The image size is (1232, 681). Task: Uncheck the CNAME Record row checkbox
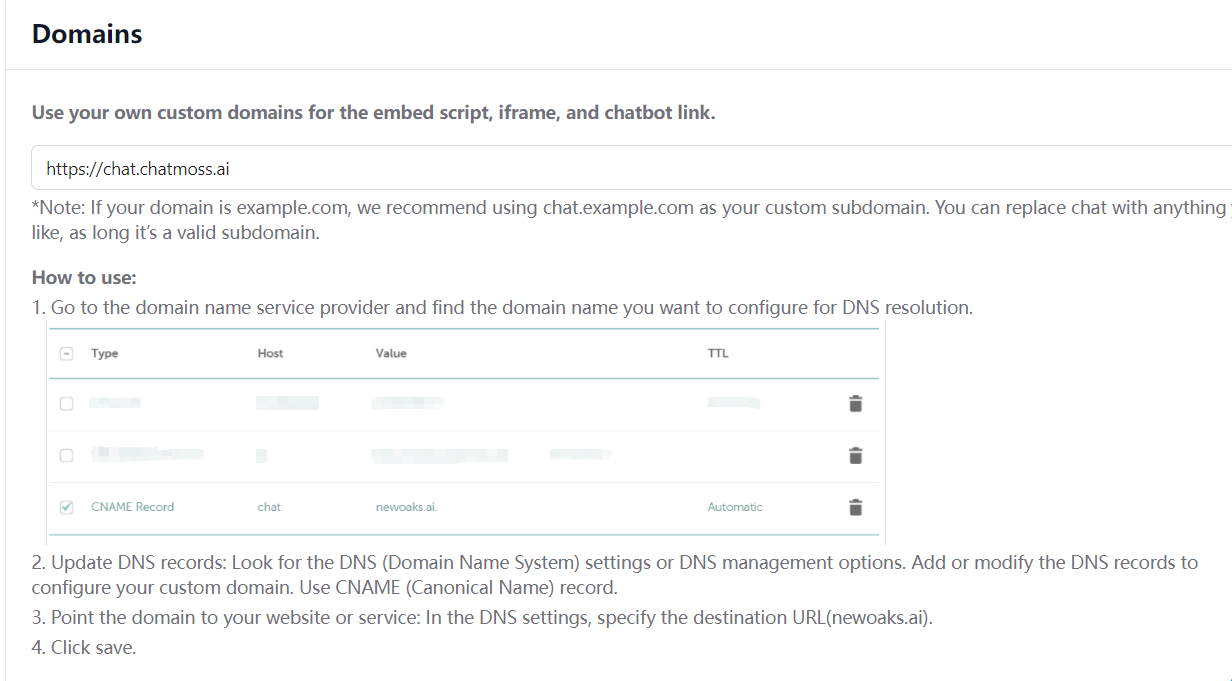tap(67, 507)
